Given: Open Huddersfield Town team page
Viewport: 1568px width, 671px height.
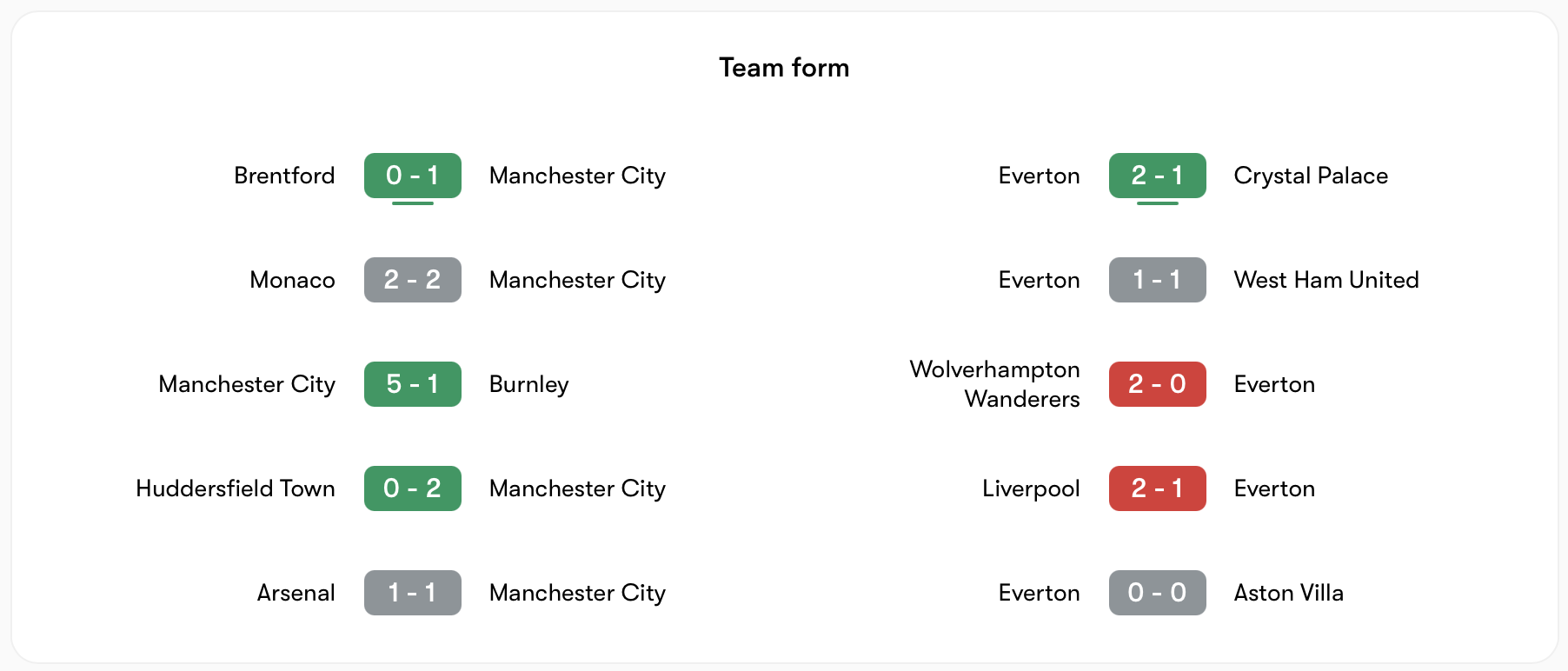Looking at the screenshot, I should (235, 488).
